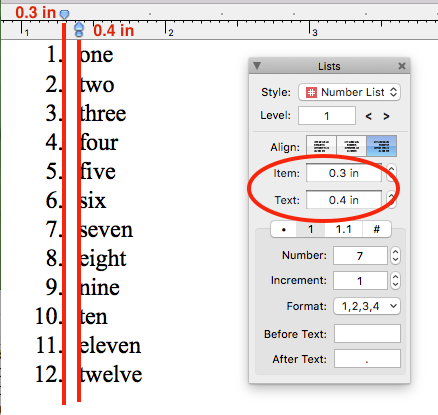Click list item text 'nine'
This screenshot has width=438, height=415.
click(100, 287)
